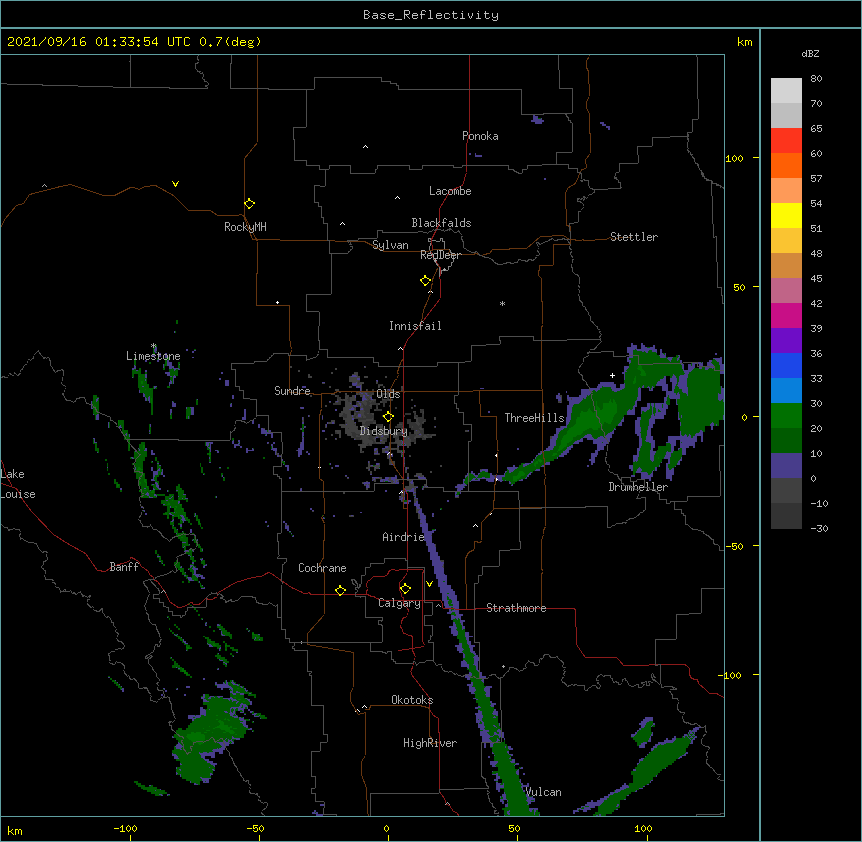Click the white asterisk marker above Limestone
The height and width of the screenshot is (842, 862).
(154, 346)
